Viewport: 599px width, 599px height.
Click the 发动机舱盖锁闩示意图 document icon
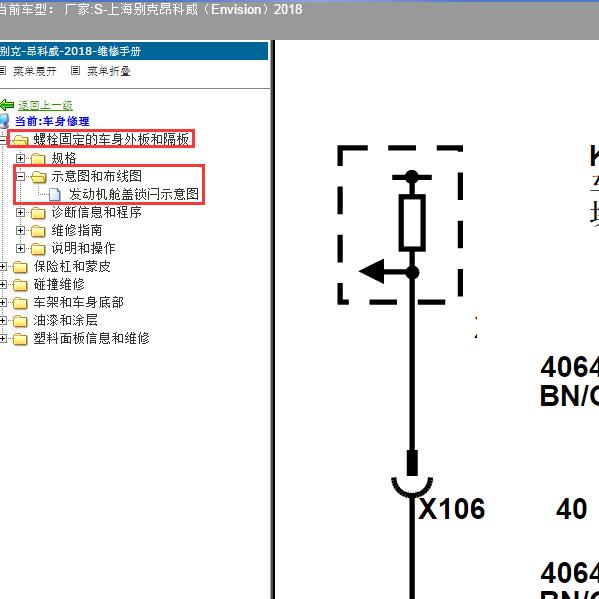click(x=55, y=194)
